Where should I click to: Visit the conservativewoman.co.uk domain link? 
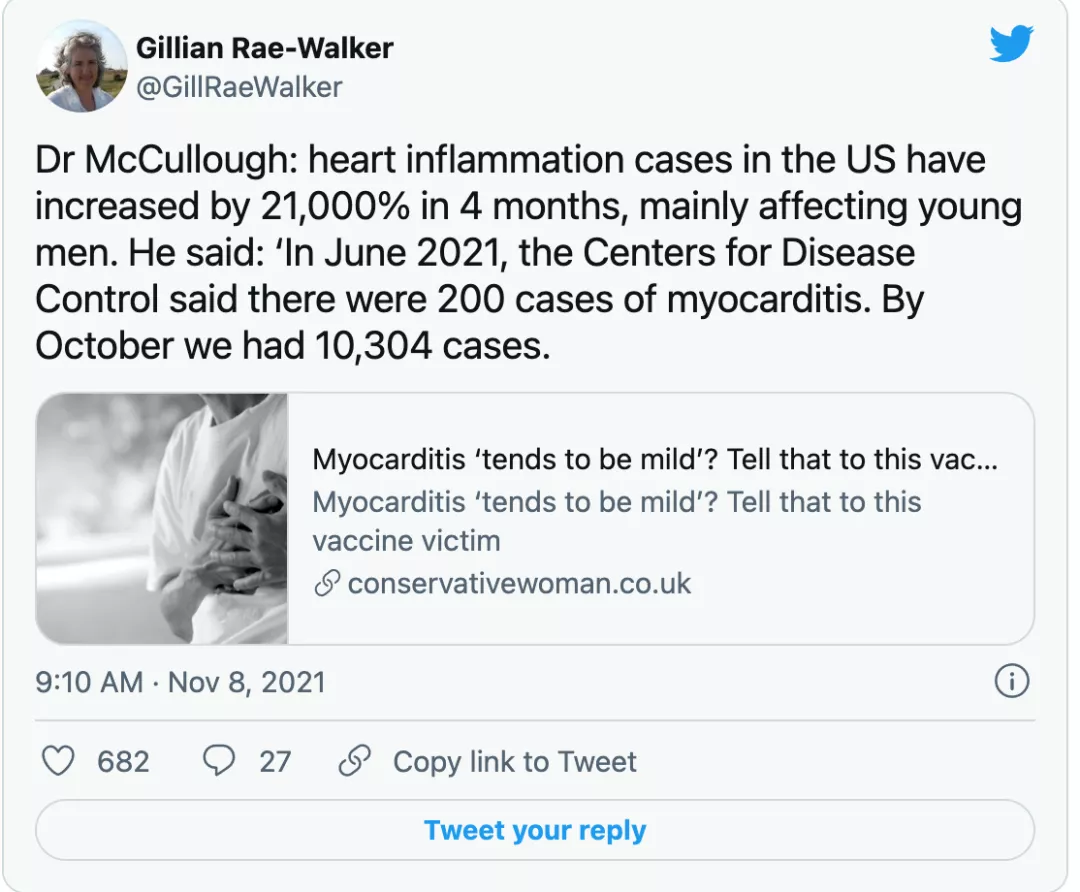(x=519, y=584)
